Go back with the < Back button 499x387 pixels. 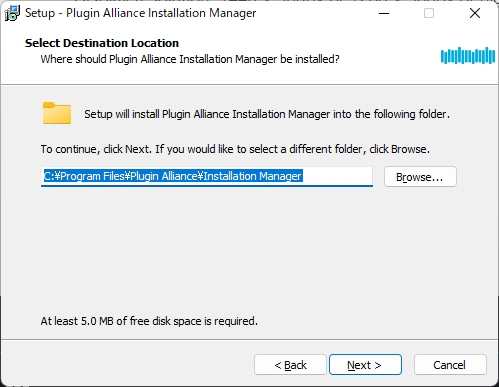point(290,365)
